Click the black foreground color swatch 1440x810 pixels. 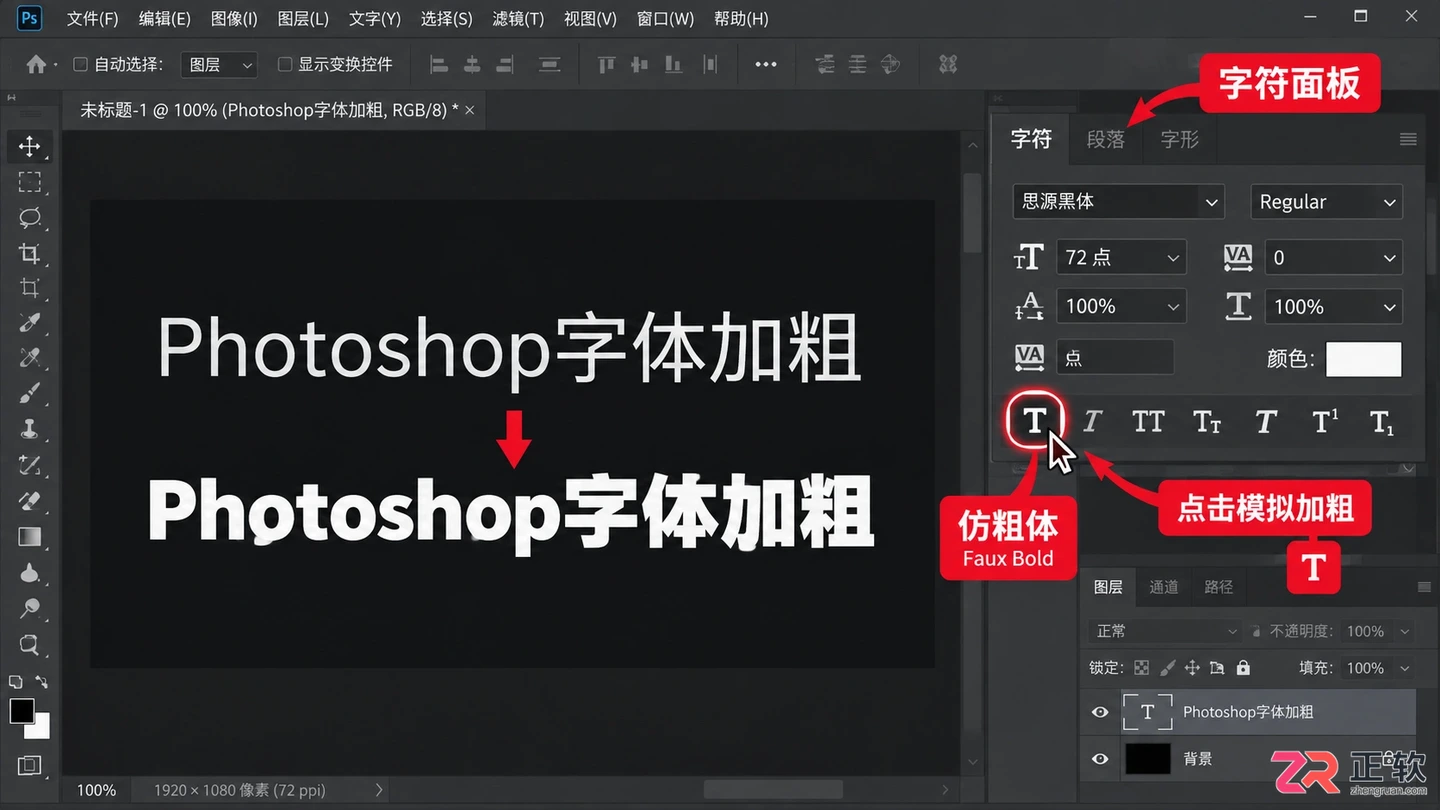click(x=22, y=710)
